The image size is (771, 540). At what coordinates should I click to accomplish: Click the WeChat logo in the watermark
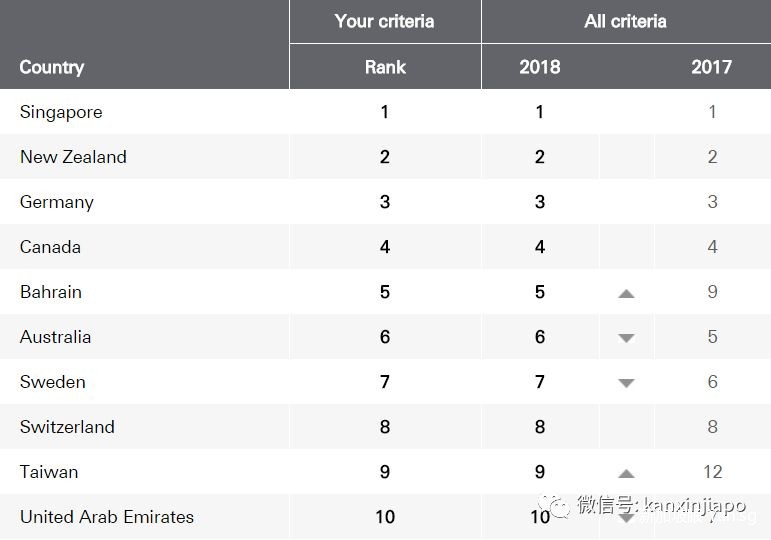[559, 505]
